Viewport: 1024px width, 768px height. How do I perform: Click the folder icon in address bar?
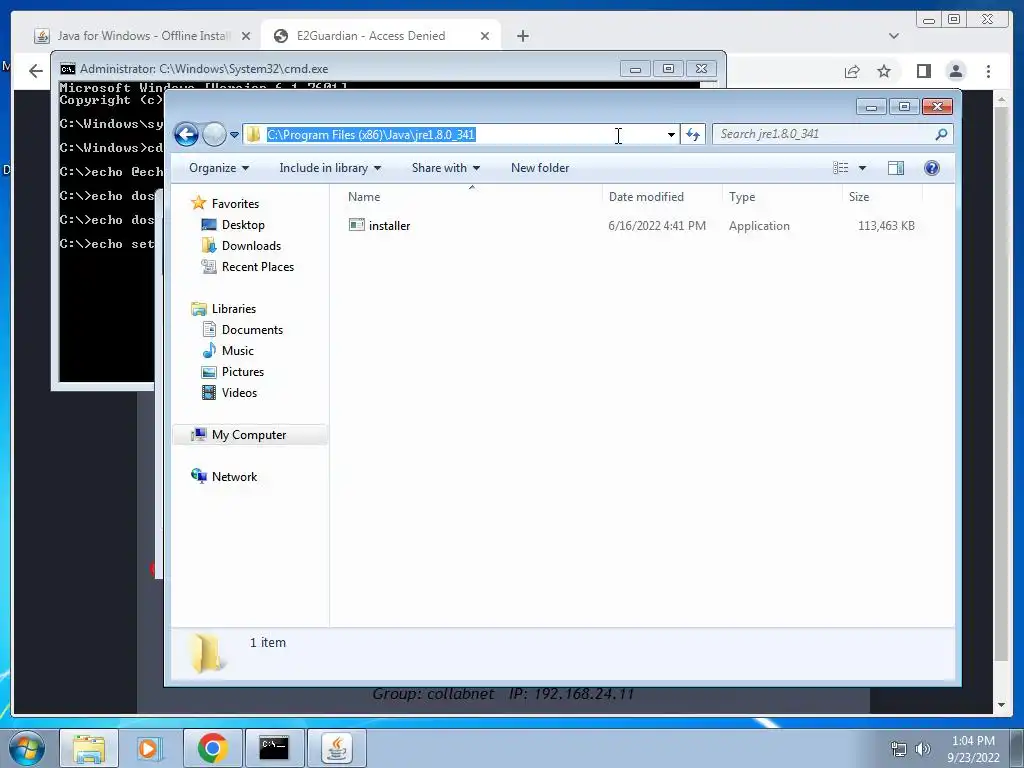[x=253, y=135]
